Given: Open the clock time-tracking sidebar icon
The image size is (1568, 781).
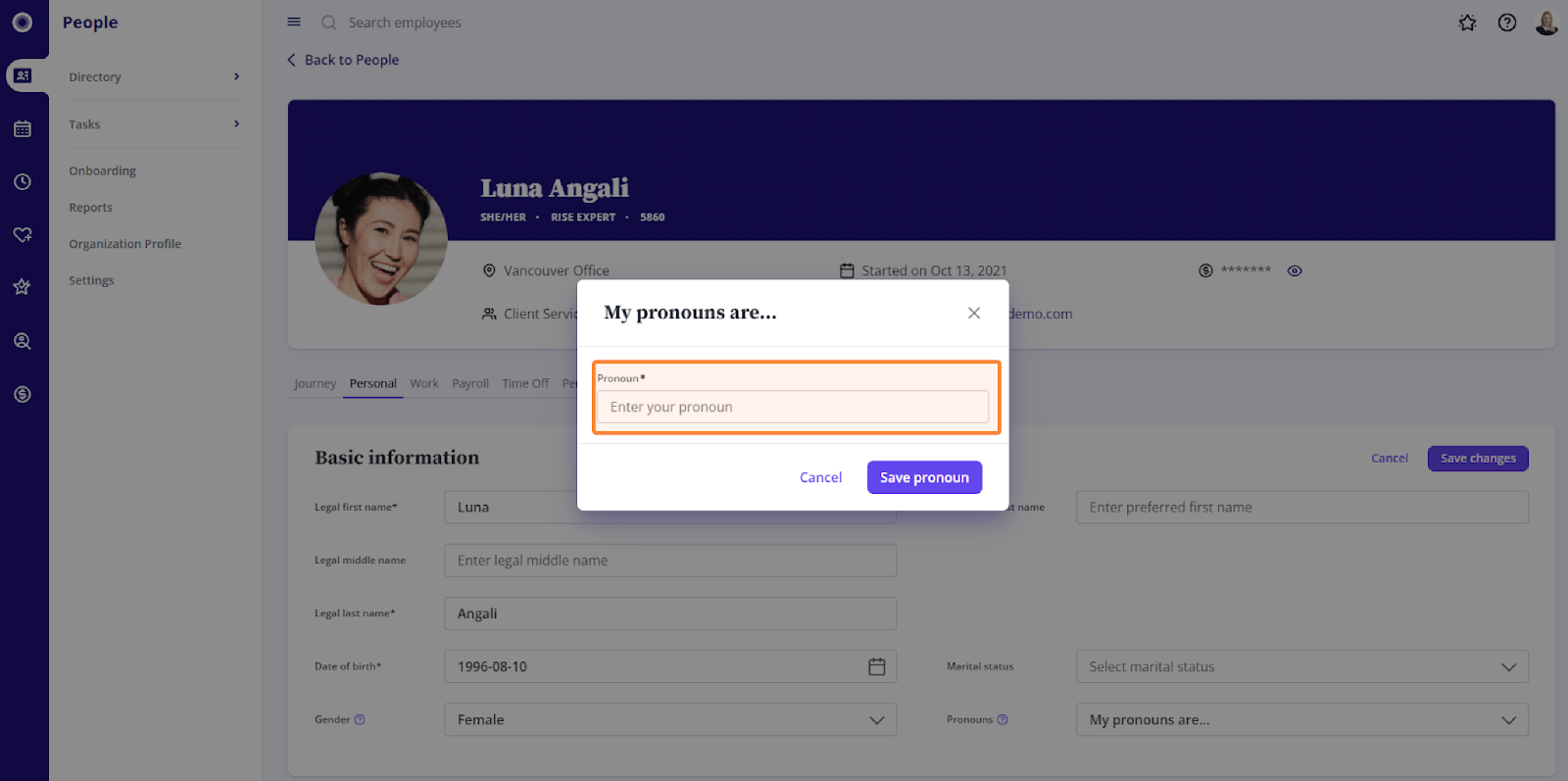Looking at the screenshot, I should [23, 182].
